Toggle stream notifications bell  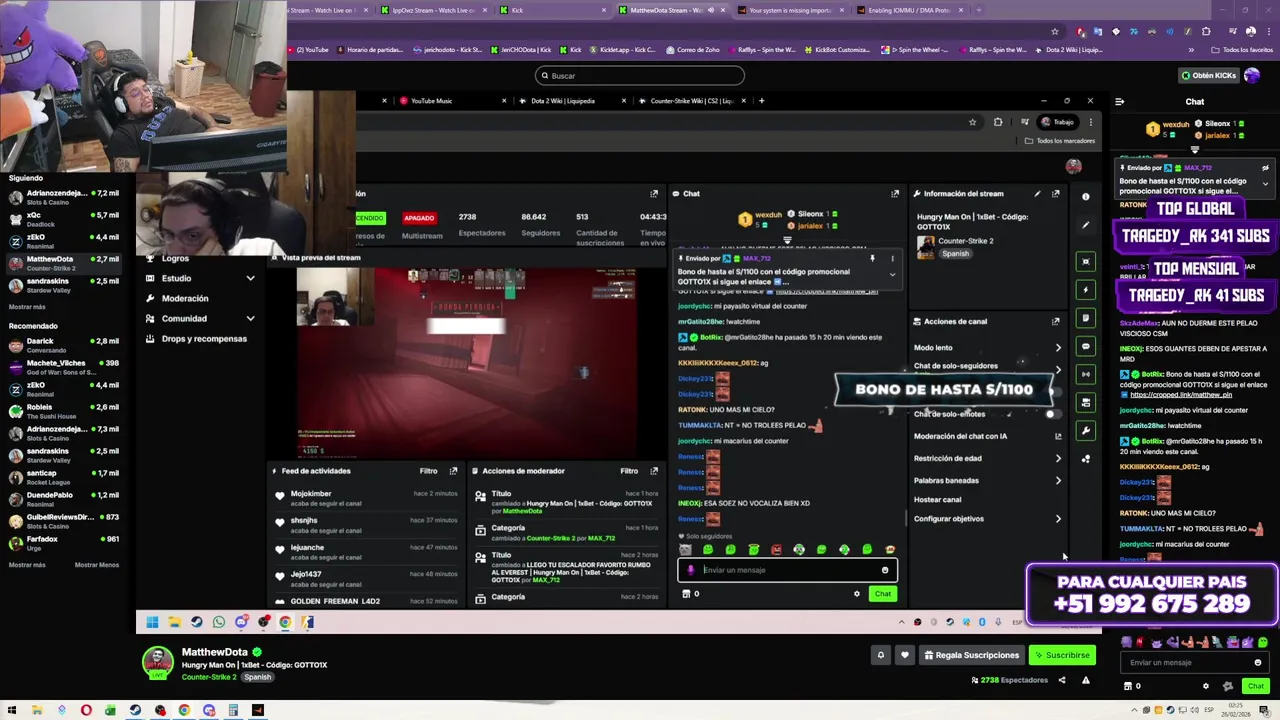[x=881, y=655]
